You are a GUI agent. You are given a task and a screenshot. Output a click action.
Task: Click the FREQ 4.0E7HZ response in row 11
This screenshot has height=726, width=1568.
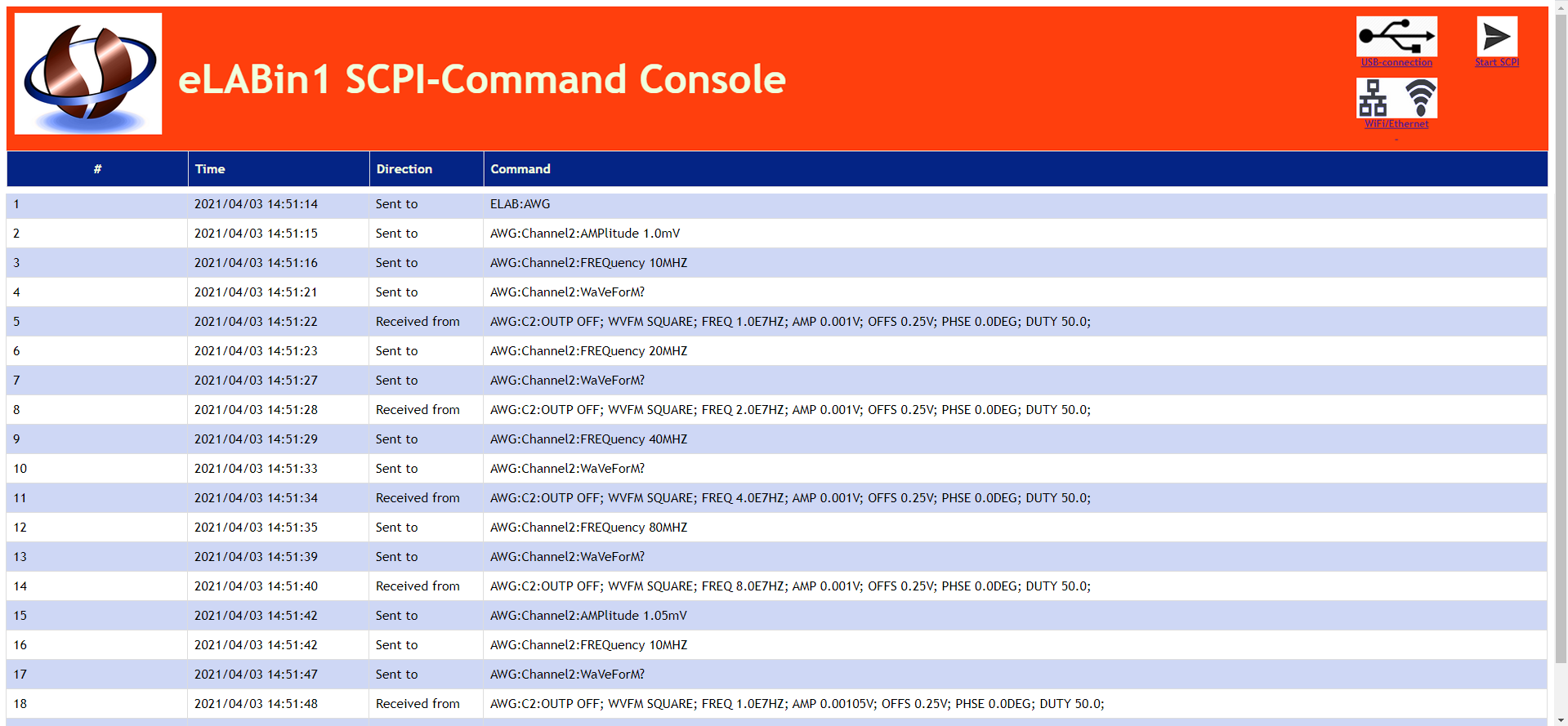[789, 498]
